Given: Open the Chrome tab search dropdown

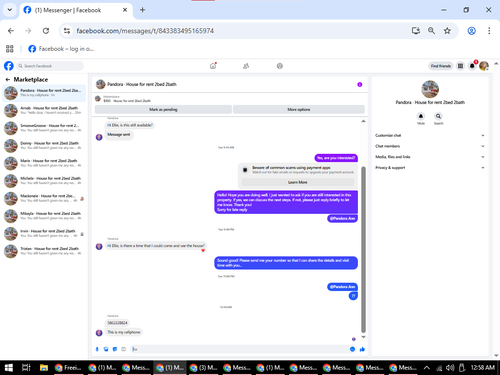Looking at the screenshot, I should tap(10, 10).
